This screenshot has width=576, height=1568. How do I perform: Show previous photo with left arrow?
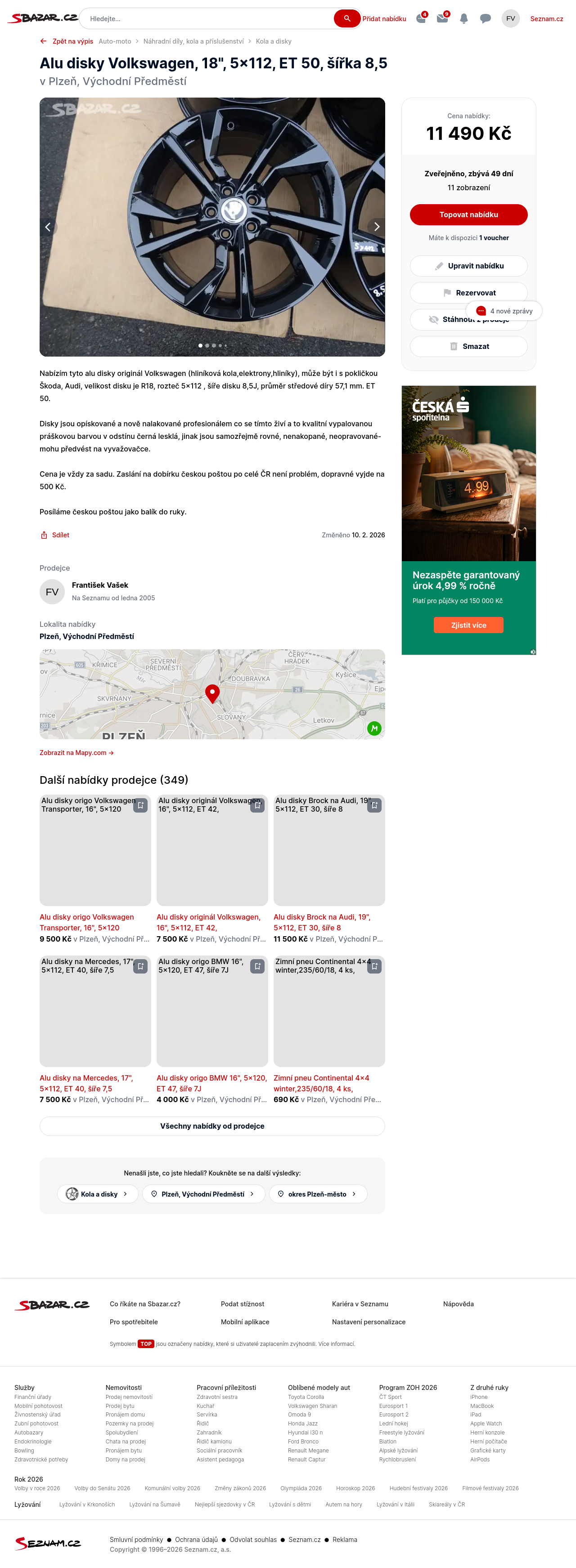48,227
